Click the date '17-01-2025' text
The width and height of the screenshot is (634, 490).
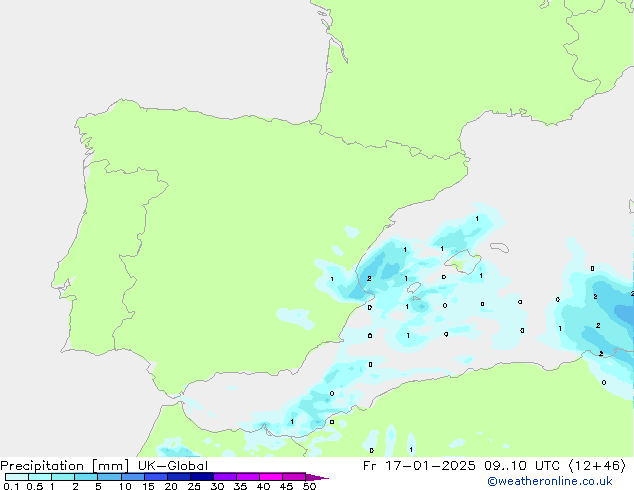click(x=430, y=466)
